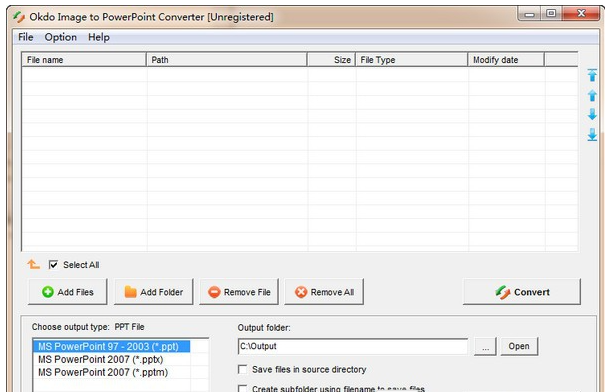Start conversion with the Convert button

pyautogui.click(x=522, y=292)
